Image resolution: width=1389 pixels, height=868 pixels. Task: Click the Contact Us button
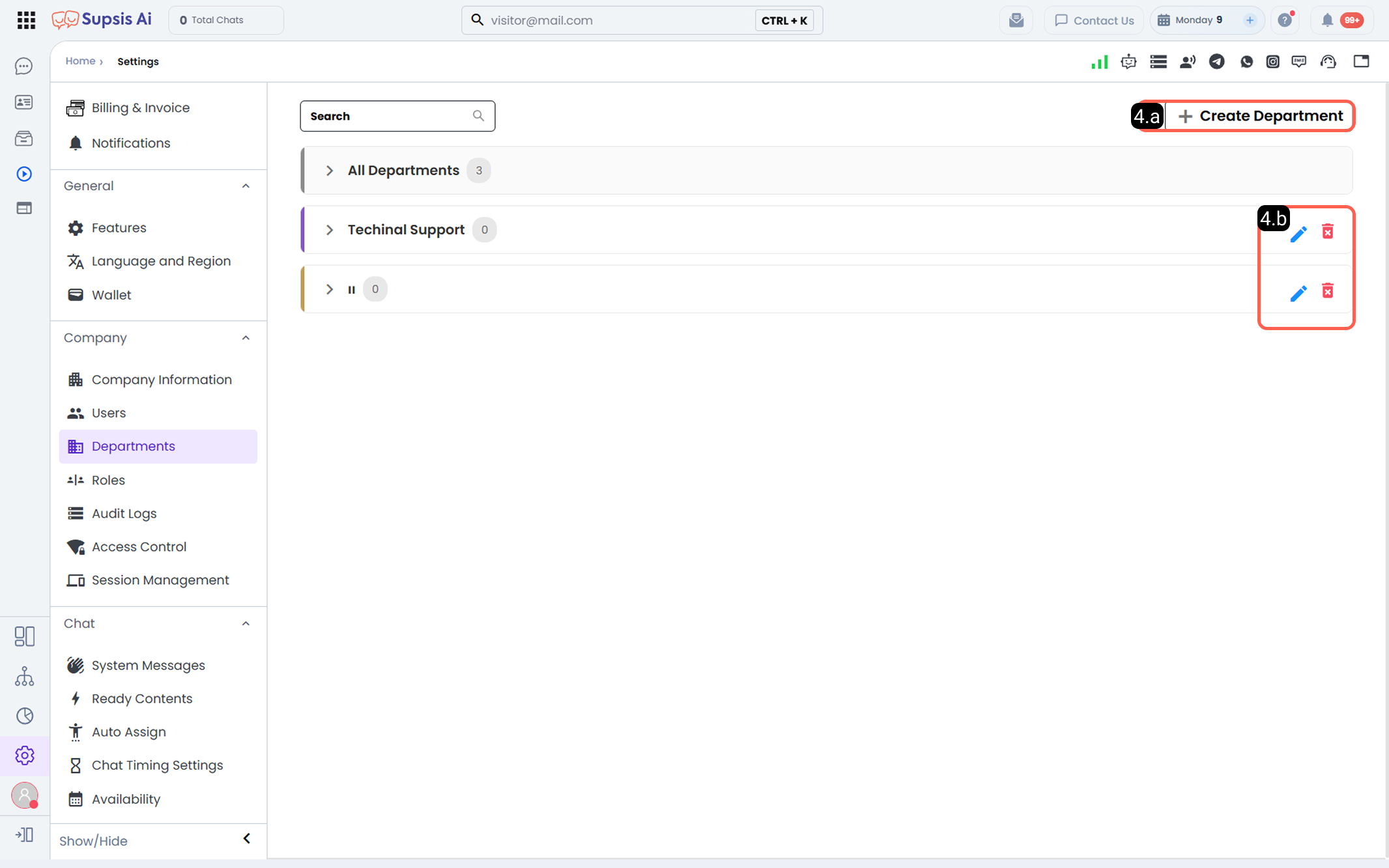1094,20
